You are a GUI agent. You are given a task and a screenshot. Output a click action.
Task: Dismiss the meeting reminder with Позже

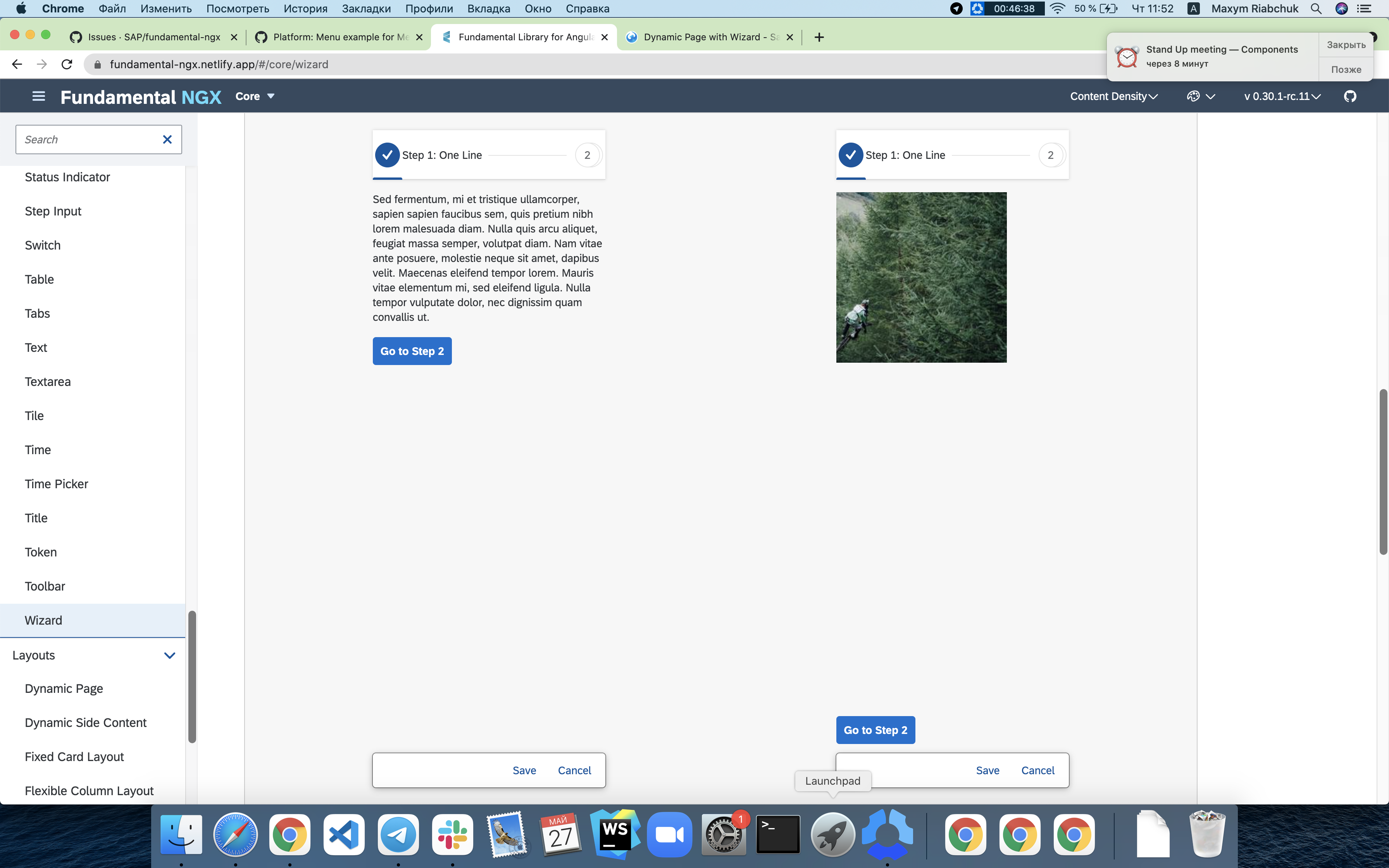1346,69
